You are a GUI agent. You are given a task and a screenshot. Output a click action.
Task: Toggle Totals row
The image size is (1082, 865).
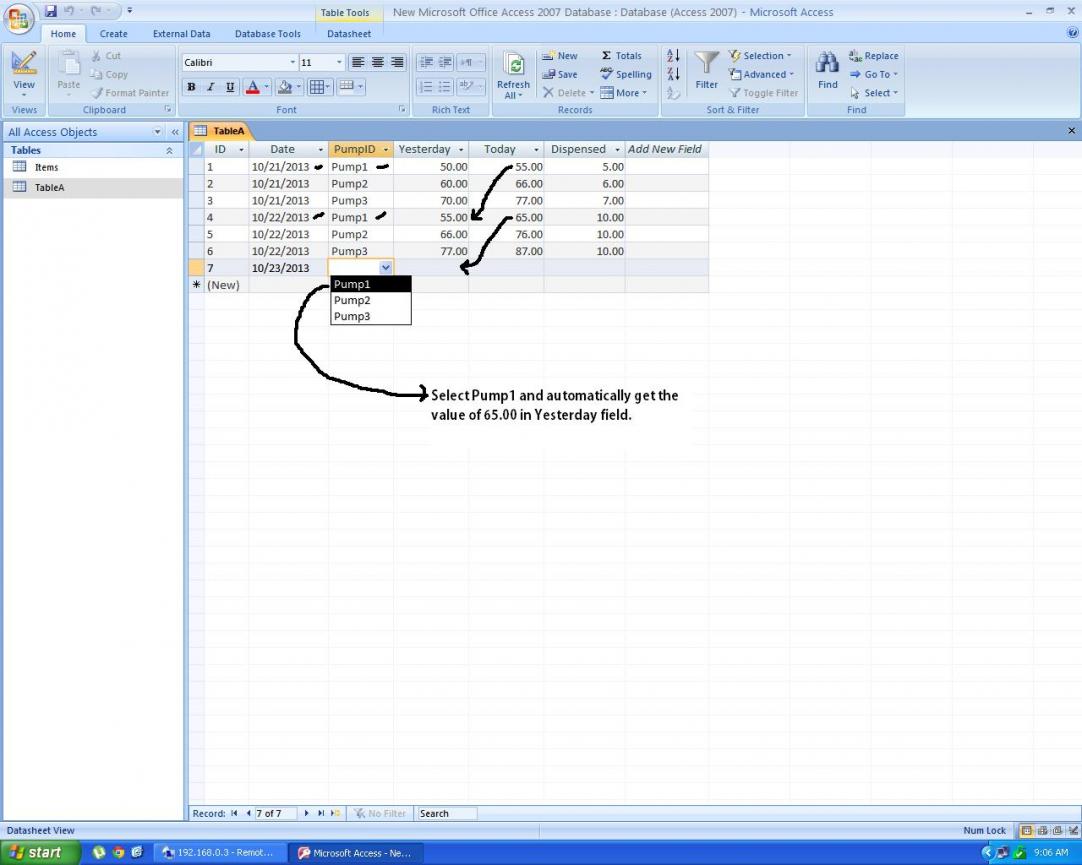(621, 56)
